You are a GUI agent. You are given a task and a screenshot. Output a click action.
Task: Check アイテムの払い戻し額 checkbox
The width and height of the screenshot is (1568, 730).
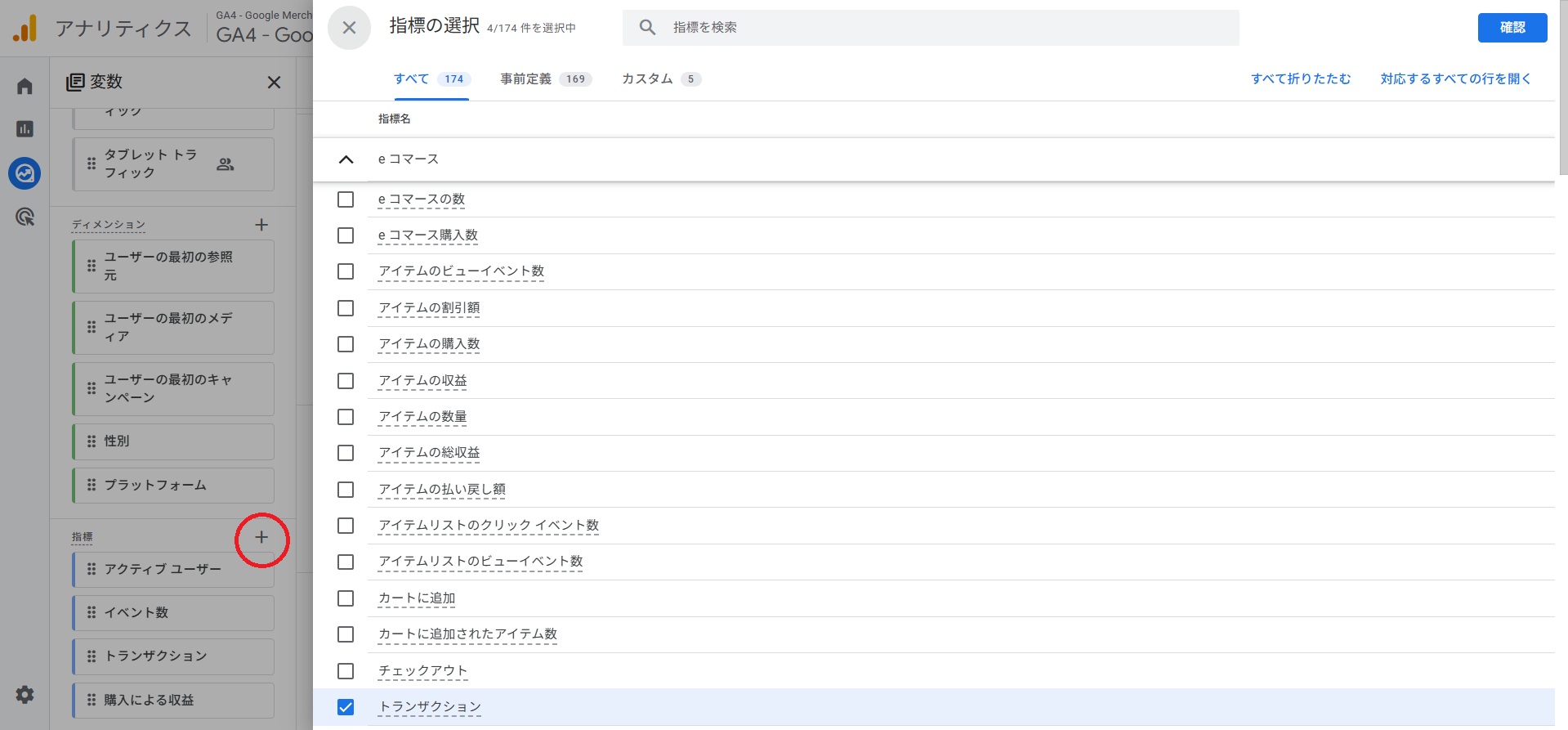(346, 490)
